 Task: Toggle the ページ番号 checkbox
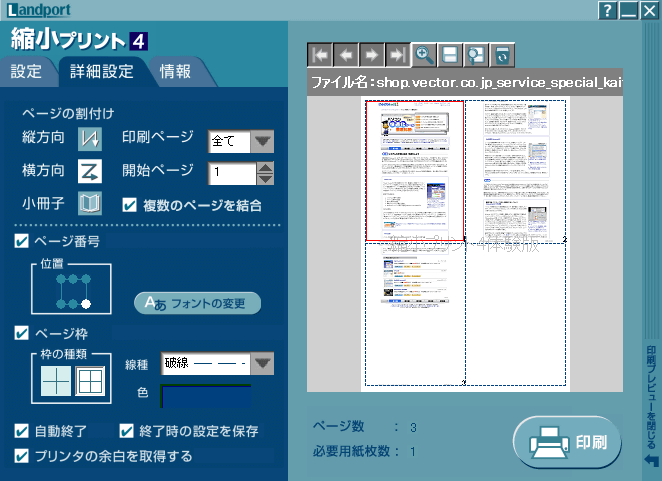[x=22, y=241]
